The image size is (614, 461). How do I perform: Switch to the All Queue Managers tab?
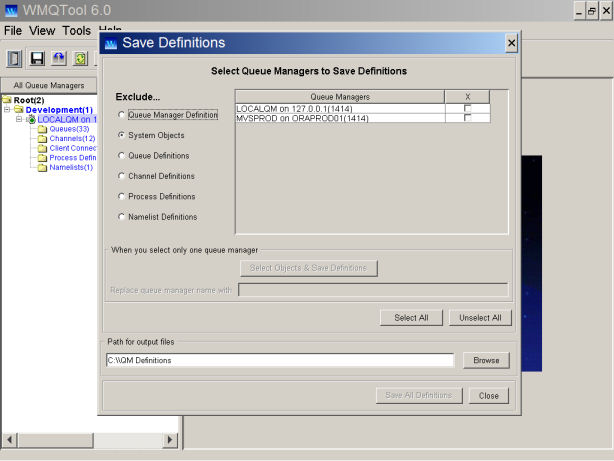tap(49, 85)
